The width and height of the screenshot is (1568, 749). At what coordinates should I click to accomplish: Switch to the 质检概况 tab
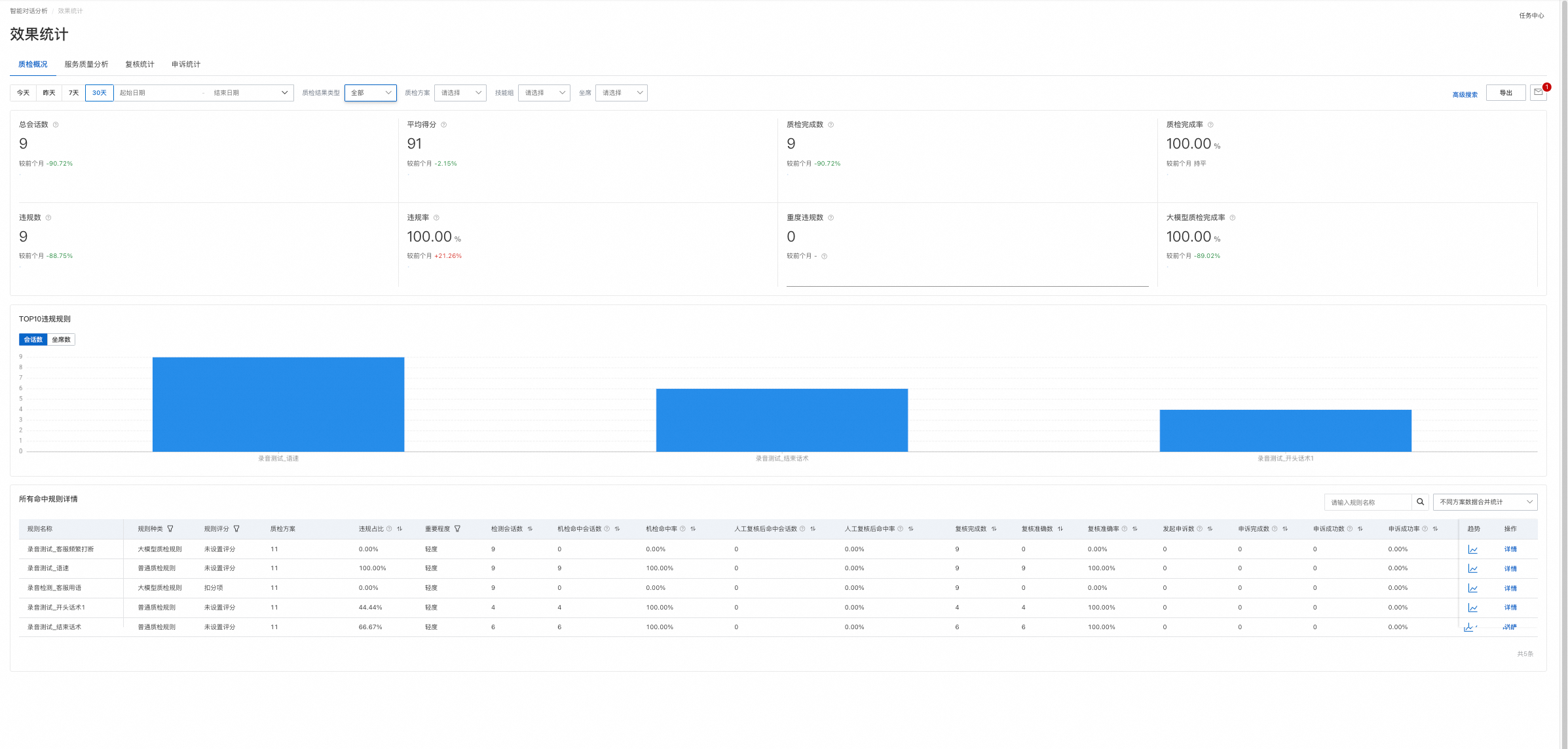click(x=33, y=64)
